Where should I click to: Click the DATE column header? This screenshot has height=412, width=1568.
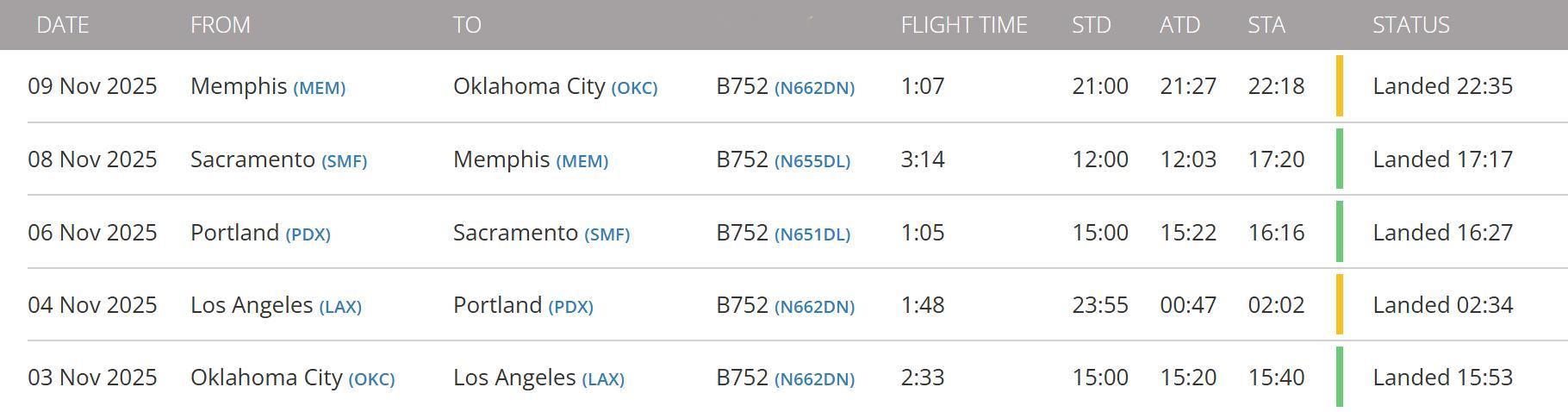coord(63,25)
